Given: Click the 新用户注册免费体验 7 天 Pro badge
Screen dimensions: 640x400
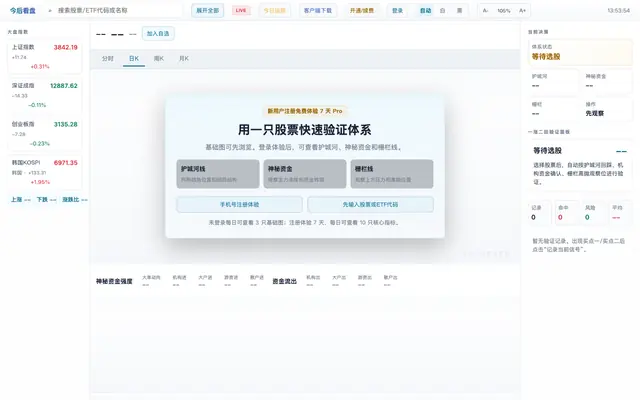Looking at the screenshot, I should tap(305, 111).
